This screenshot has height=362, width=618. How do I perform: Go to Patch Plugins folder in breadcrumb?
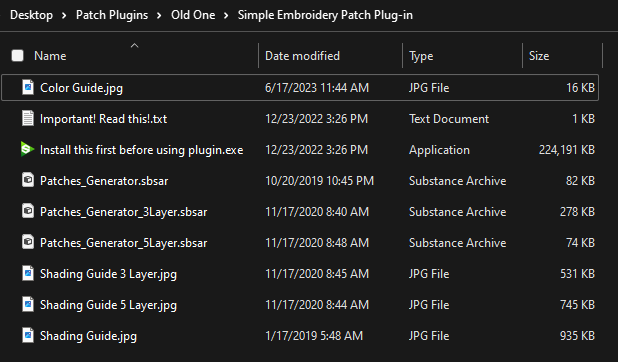[x=112, y=15]
